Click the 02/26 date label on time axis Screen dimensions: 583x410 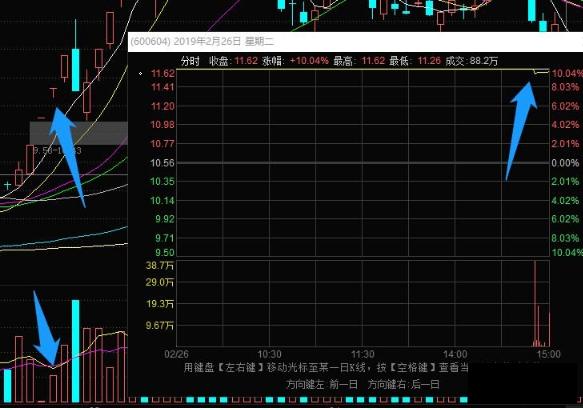[177, 354]
